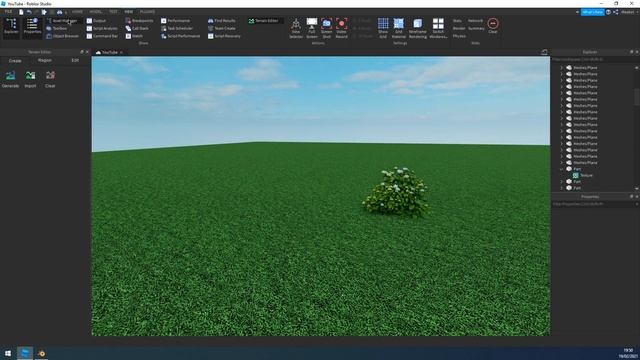Open Switch Windows dropdown
This screenshot has width=640, height=360.
[x=438, y=28]
